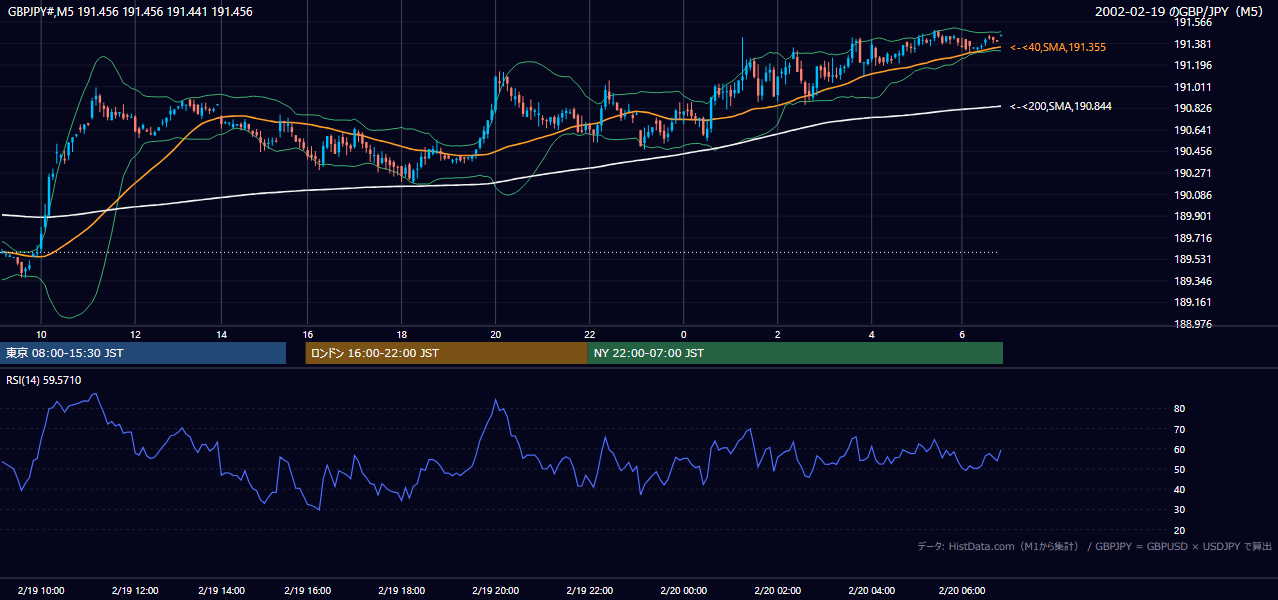Screen dimensions: 1278x600
Task: Click price axis value 189.901
Action: click(x=1193, y=216)
